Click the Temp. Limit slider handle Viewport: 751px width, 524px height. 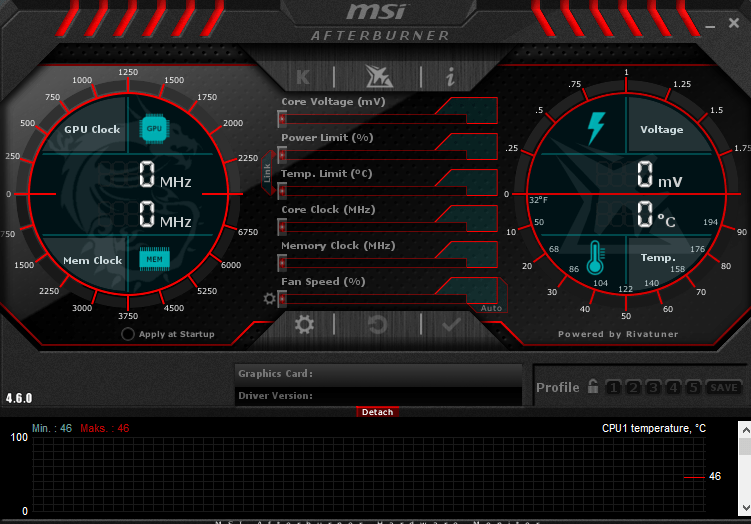tap(282, 191)
